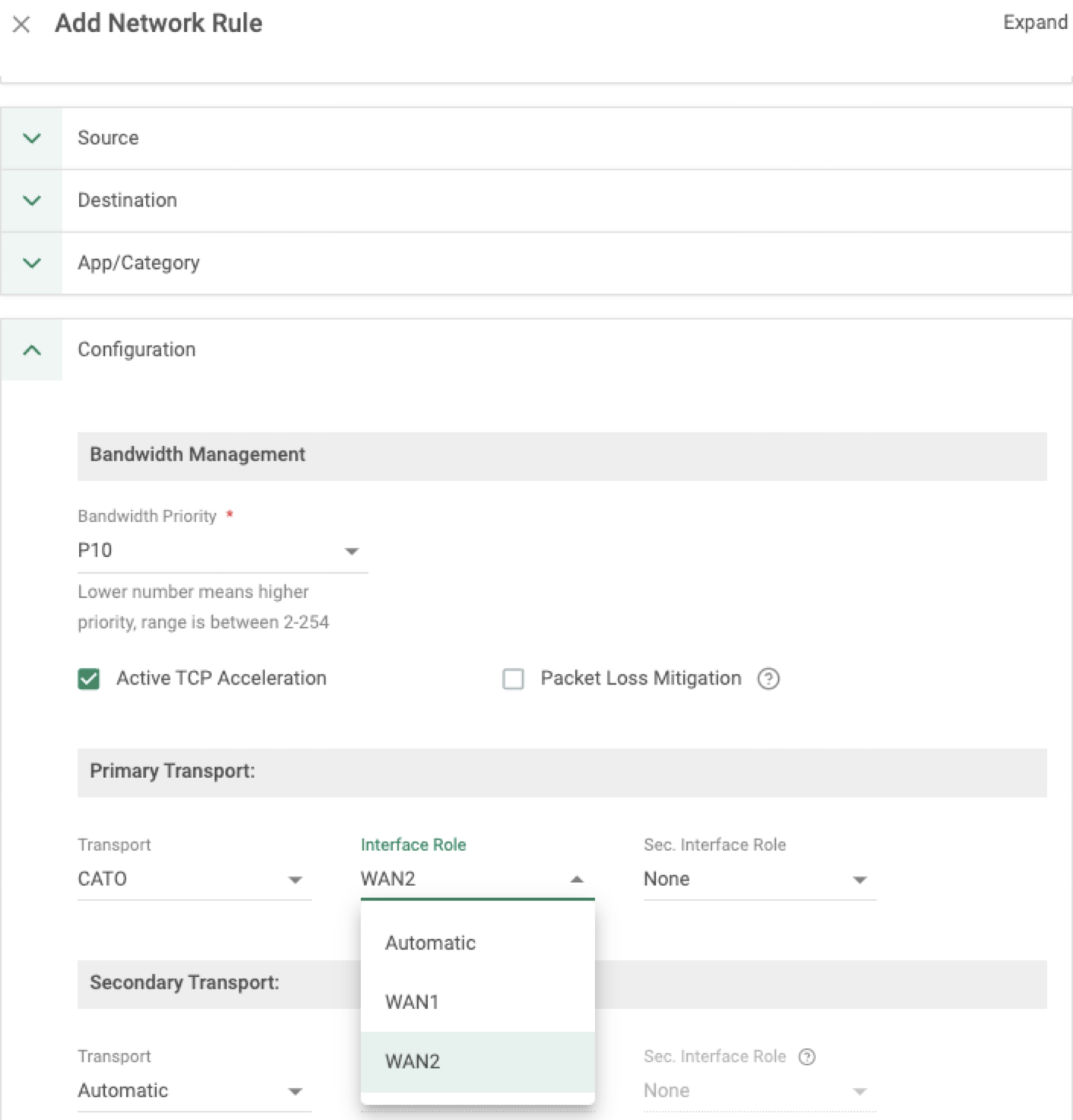The width and height of the screenshot is (1073, 1120).
Task: Expand the App/Category section chevron
Action: [32, 263]
